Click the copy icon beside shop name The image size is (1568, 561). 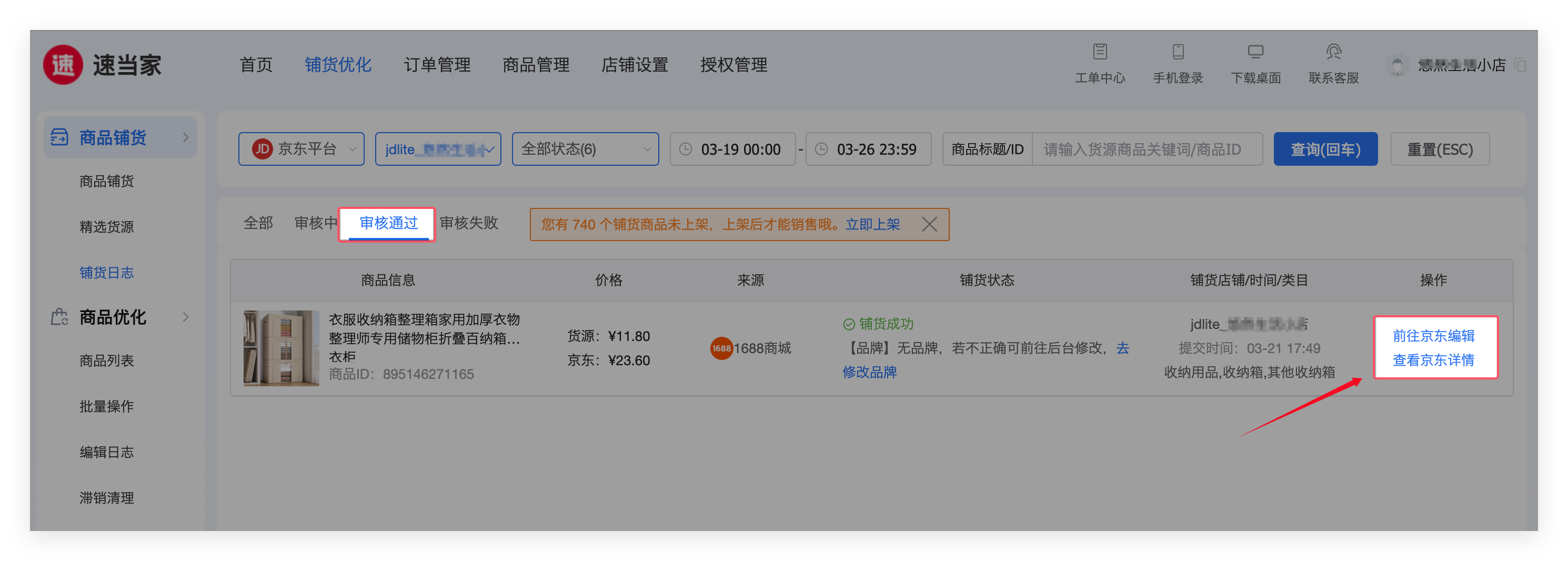click(1520, 65)
